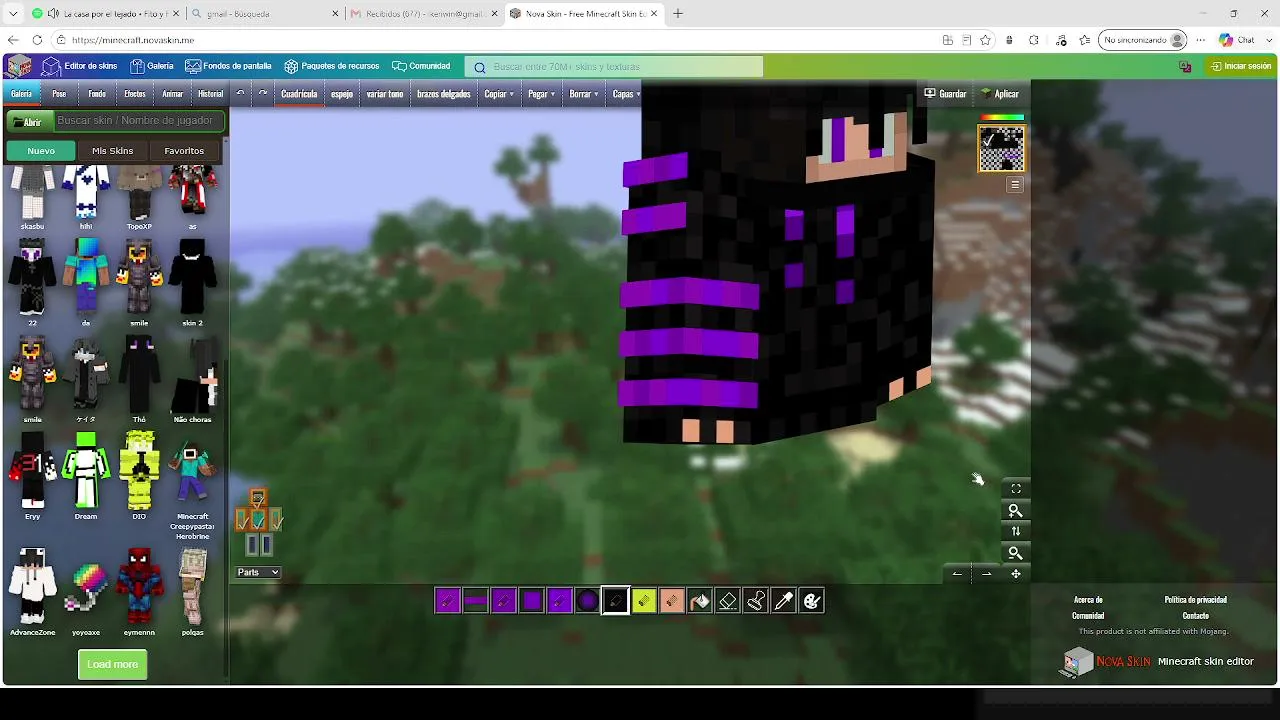The height and width of the screenshot is (720, 1280).
Task: Toggle brazos delgados slim arms
Action: tap(444, 94)
